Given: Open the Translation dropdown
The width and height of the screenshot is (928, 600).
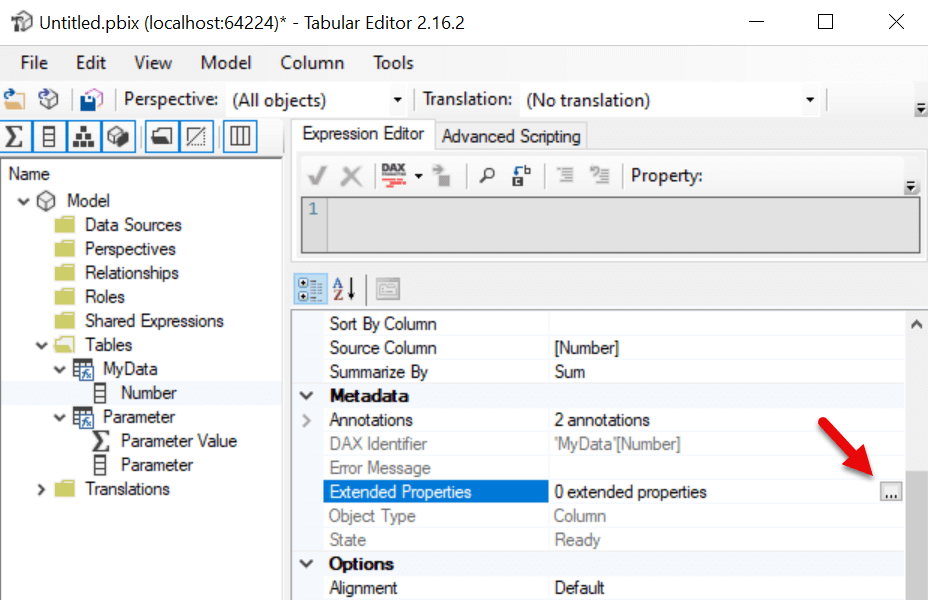Looking at the screenshot, I should coord(810,100).
